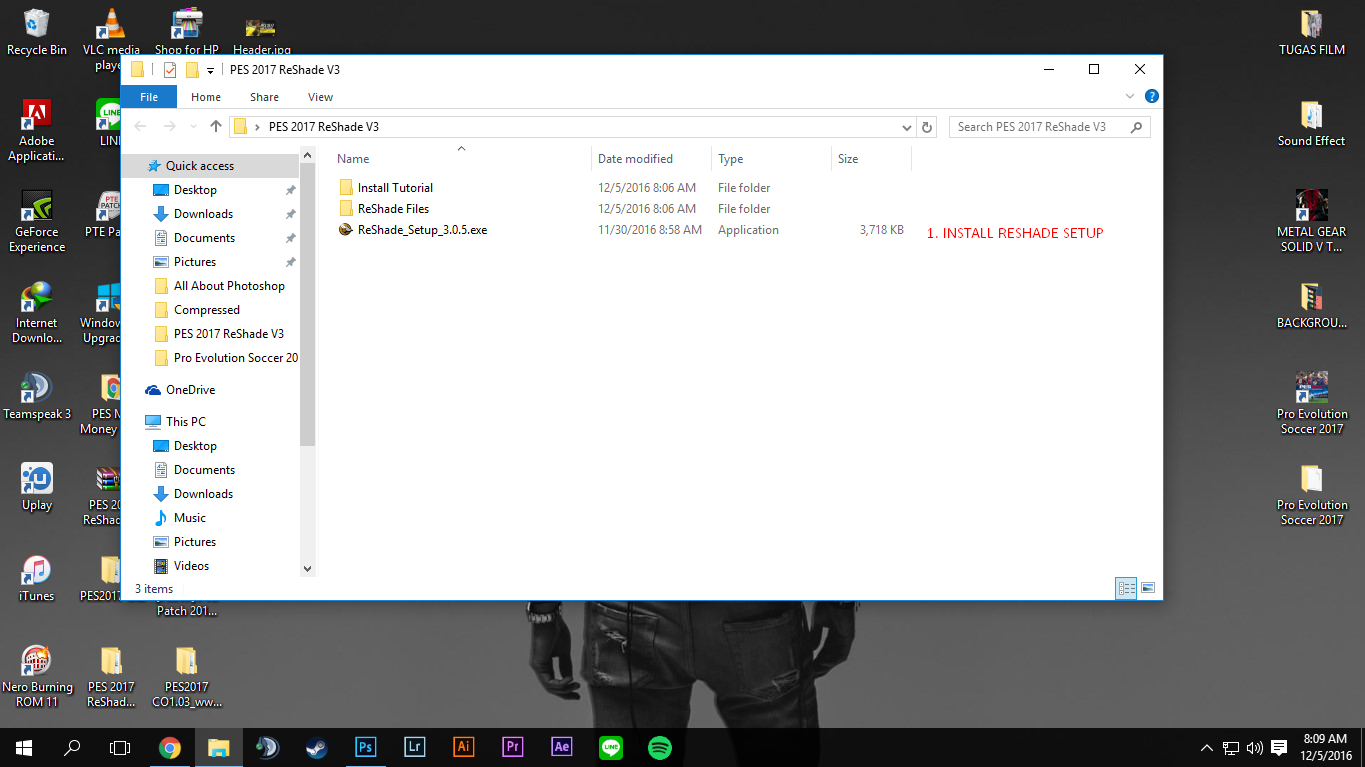1365x767 pixels.
Task: Open After Effects from the taskbar
Action: 561,747
